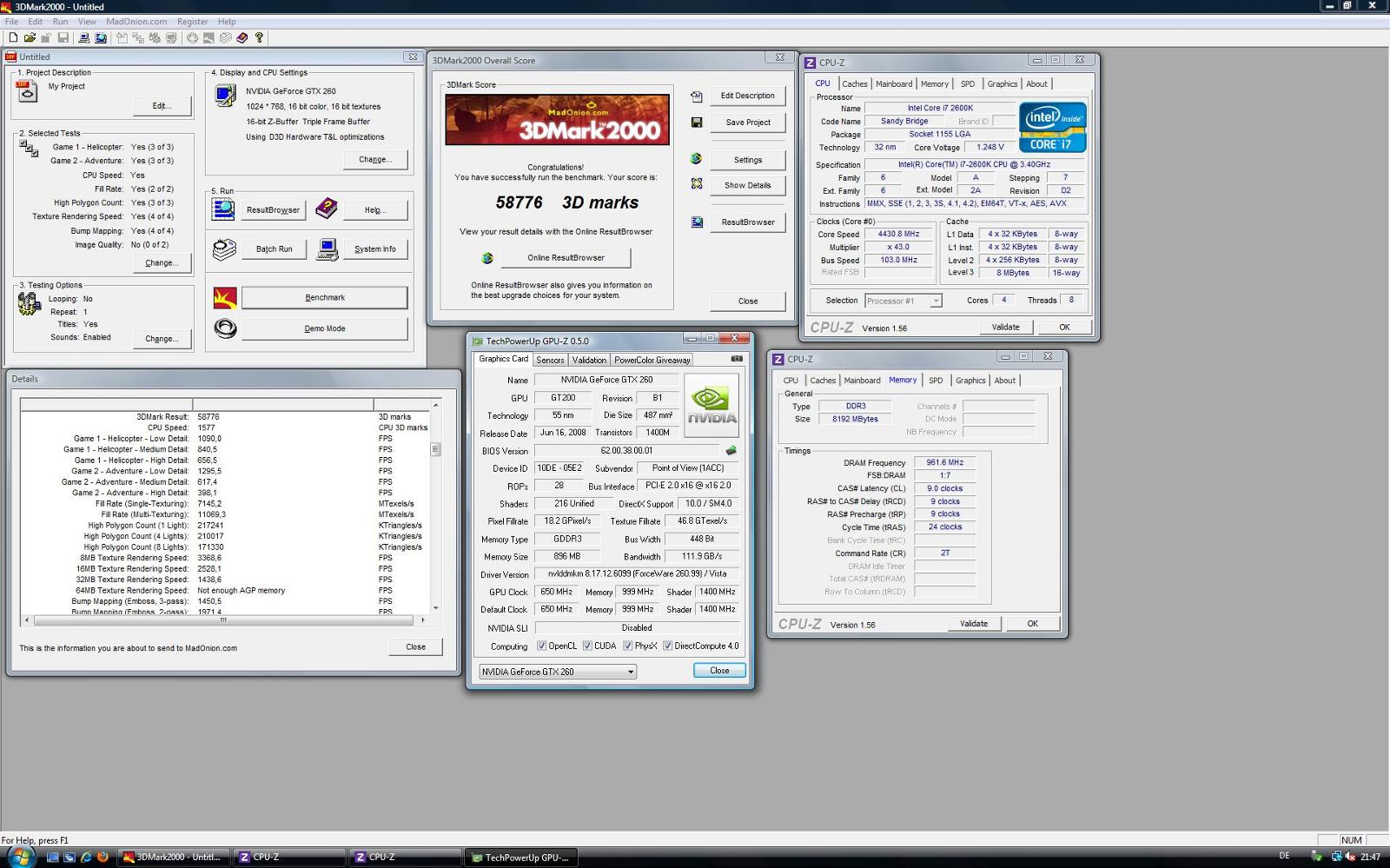The width and height of the screenshot is (1390, 868).
Task: Click Edit button under Project Description
Action: pos(162,106)
